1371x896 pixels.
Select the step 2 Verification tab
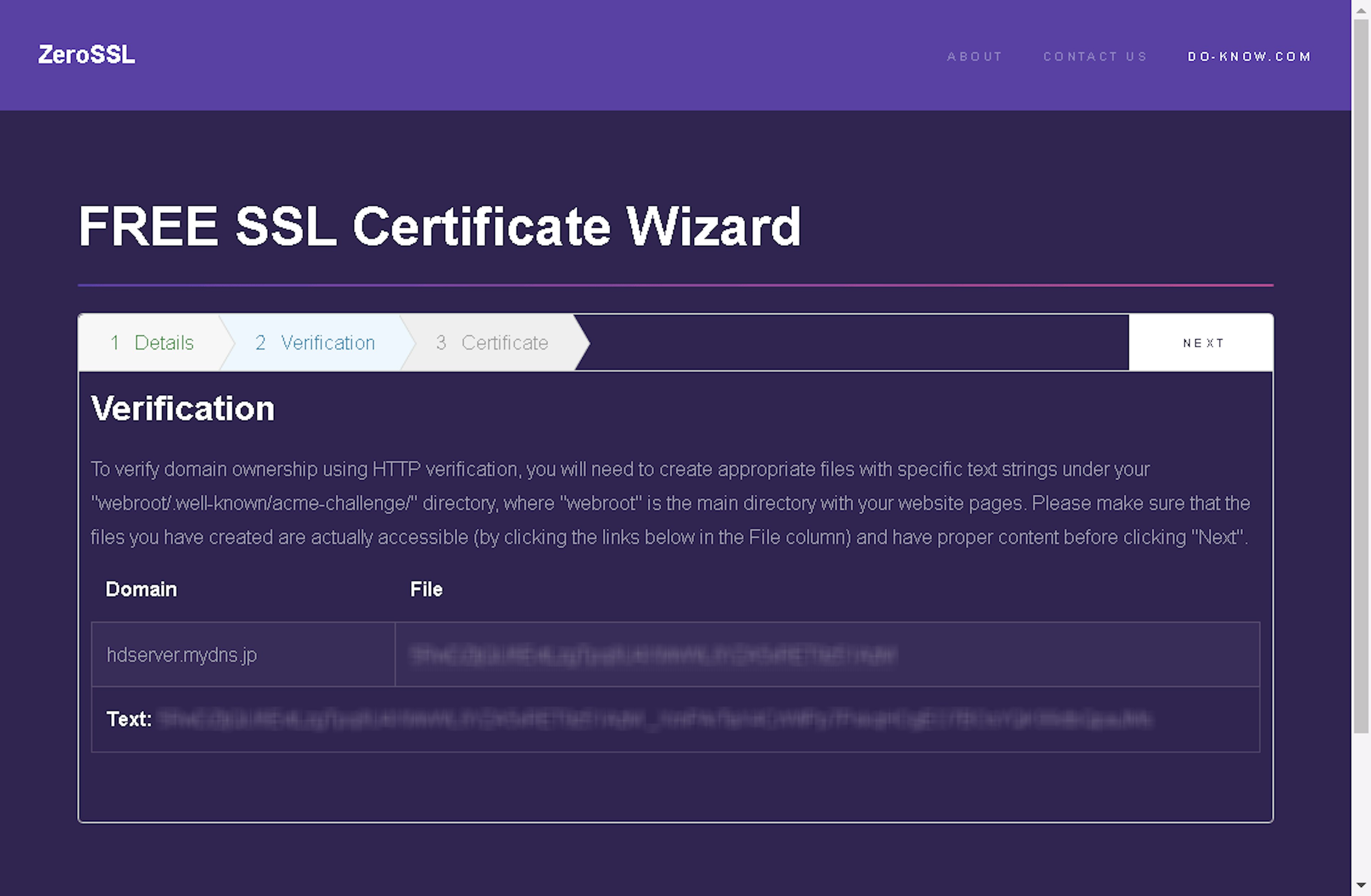tap(315, 343)
